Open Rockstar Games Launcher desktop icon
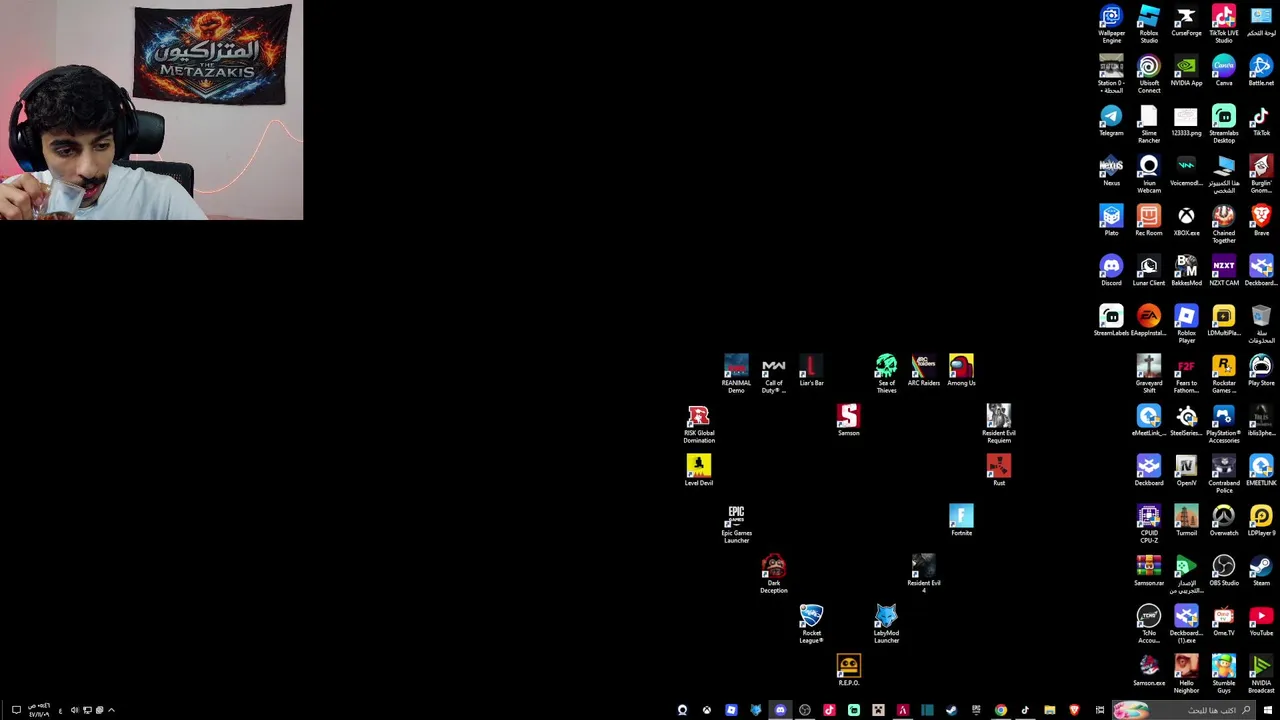This screenshot has width=1280, height=720. pyautogui.click(x=1224, y=374)
